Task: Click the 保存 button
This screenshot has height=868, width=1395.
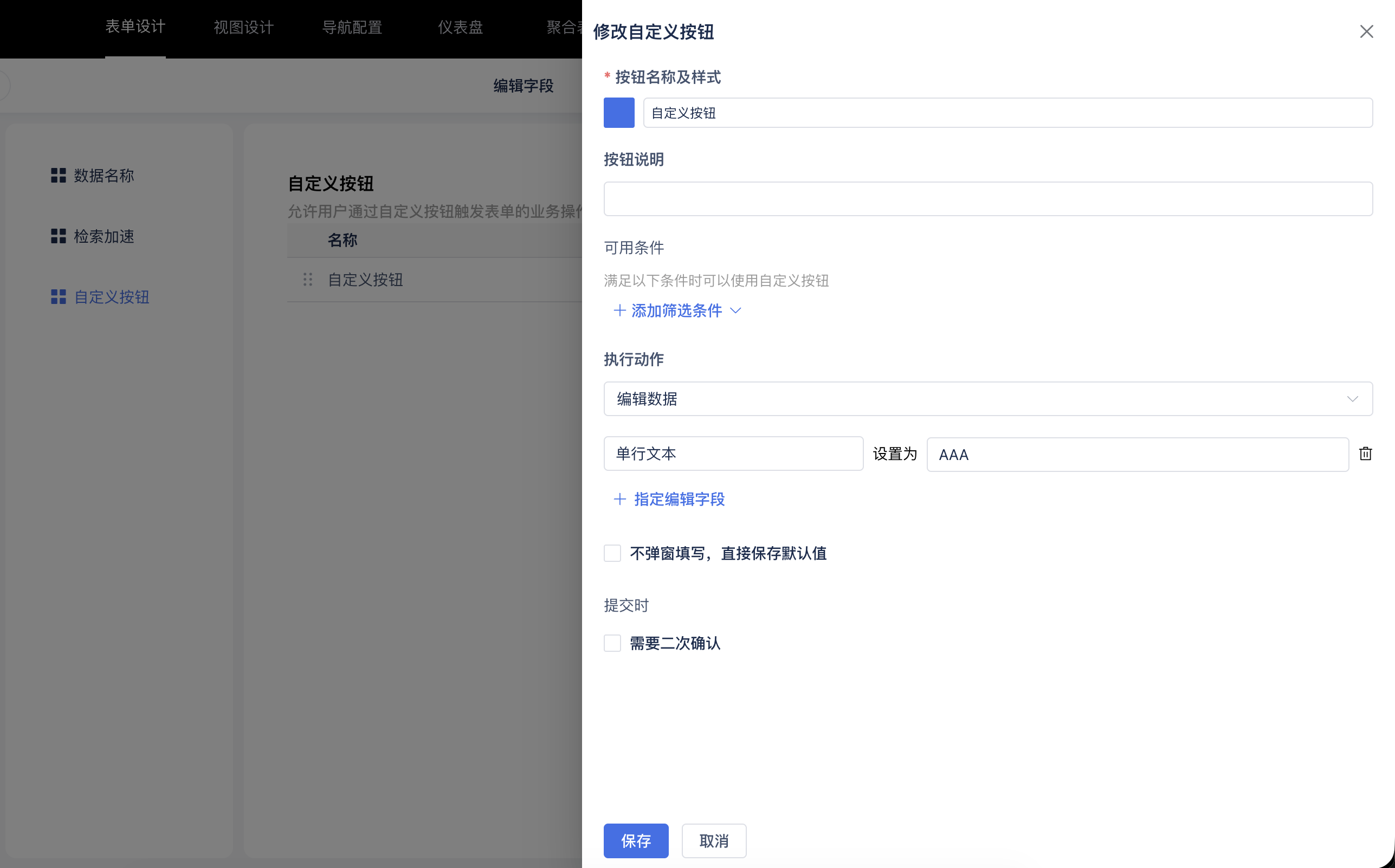Action: point(636,840)
